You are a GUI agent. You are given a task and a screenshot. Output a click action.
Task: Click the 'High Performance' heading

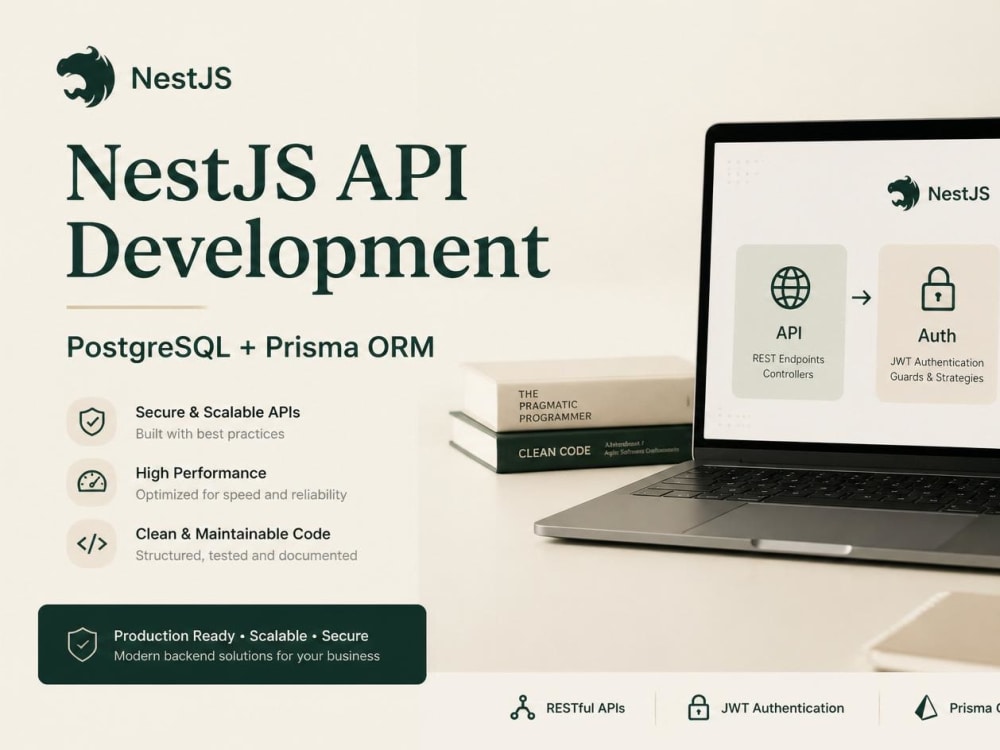tap(201, 473)
